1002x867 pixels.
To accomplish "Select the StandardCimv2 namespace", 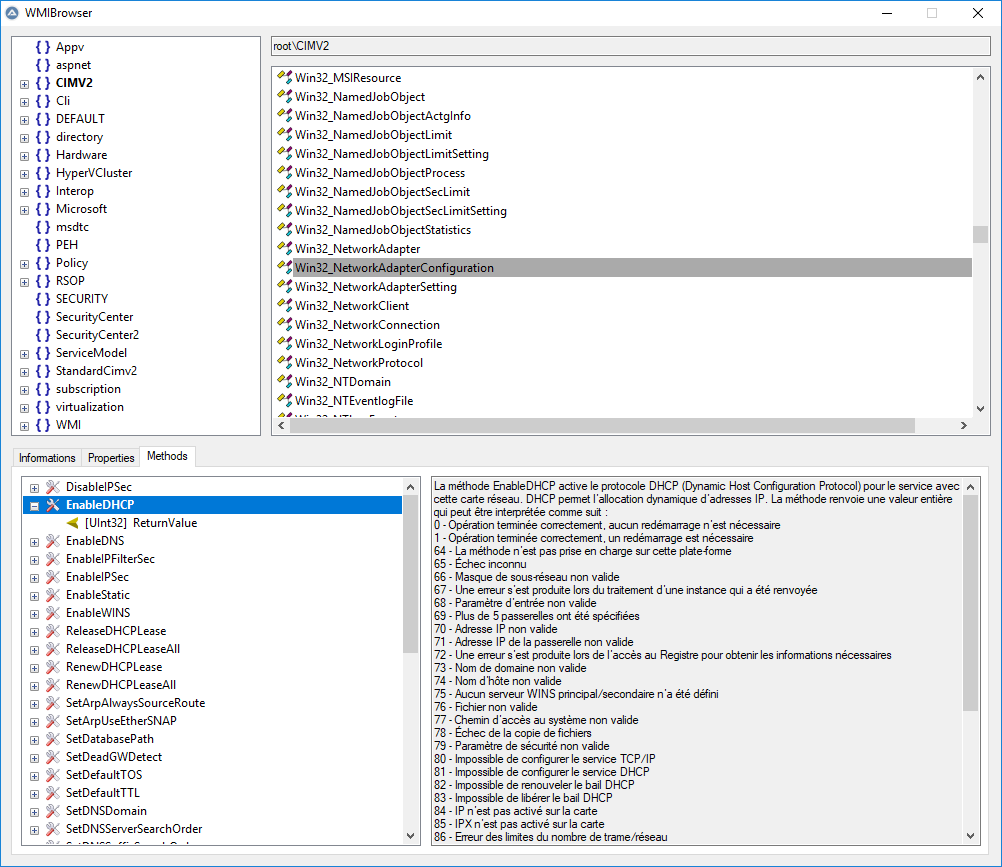I will (96, 371).
